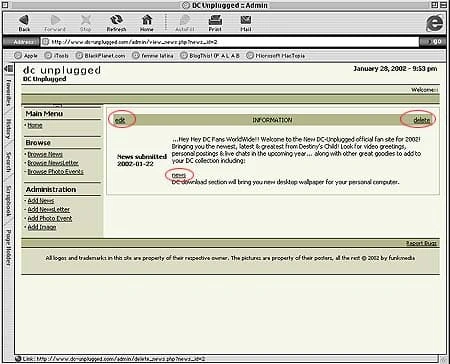450x364 pixels.
Task: Open the Scrapbook side tab
Action: pyautogui.click(x=9, y=201)
